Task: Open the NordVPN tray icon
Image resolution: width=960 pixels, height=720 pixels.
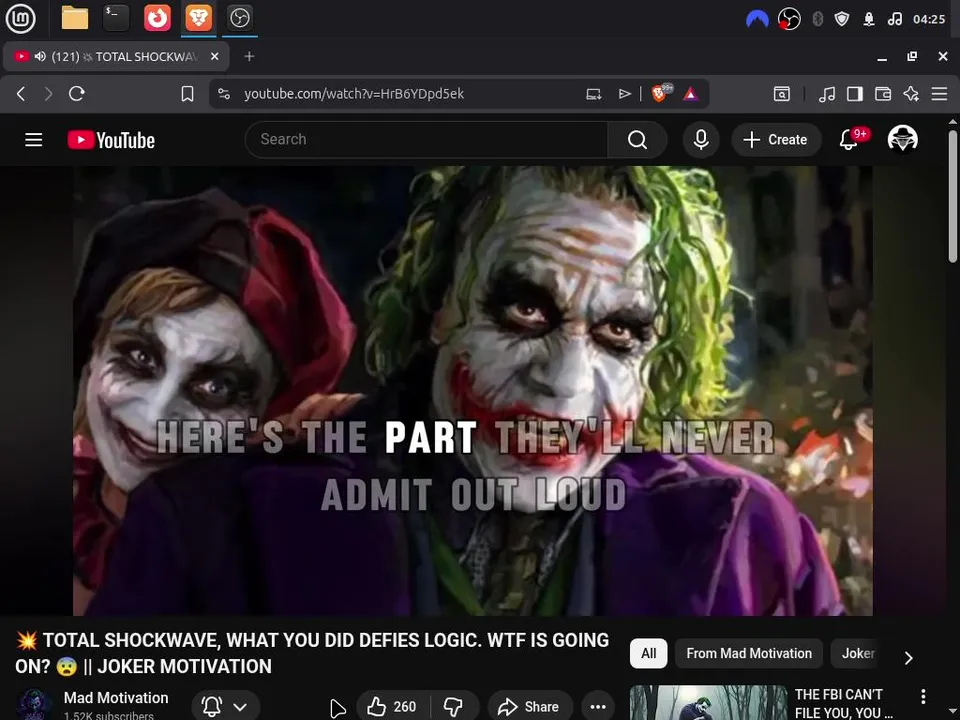Action: coord(757,19)
